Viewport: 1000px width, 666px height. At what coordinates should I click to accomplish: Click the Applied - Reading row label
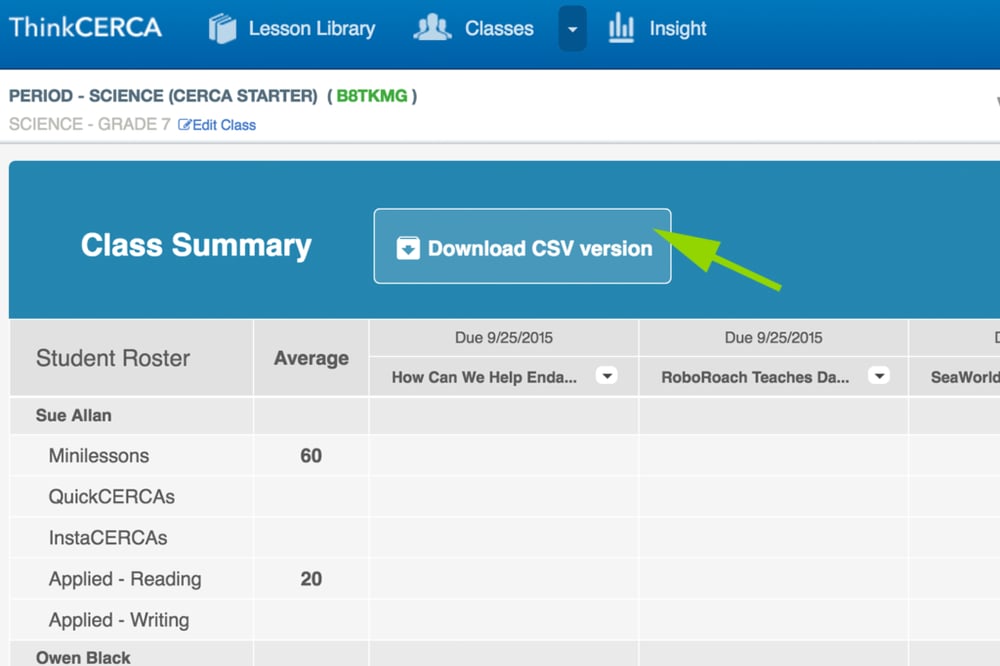125,579
